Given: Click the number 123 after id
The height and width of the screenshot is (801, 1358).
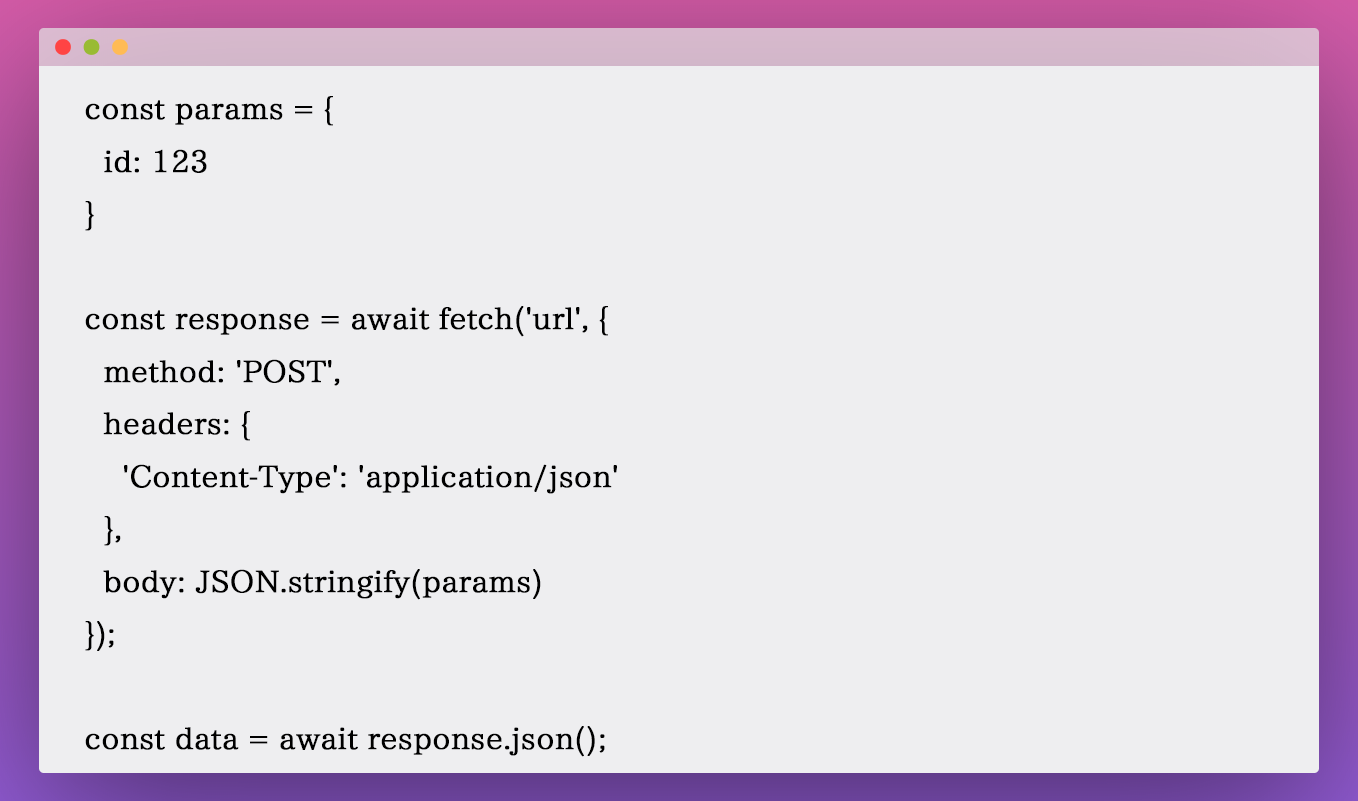Looking at the screenshot, I should pyautogui.click(x=180, y=163).
